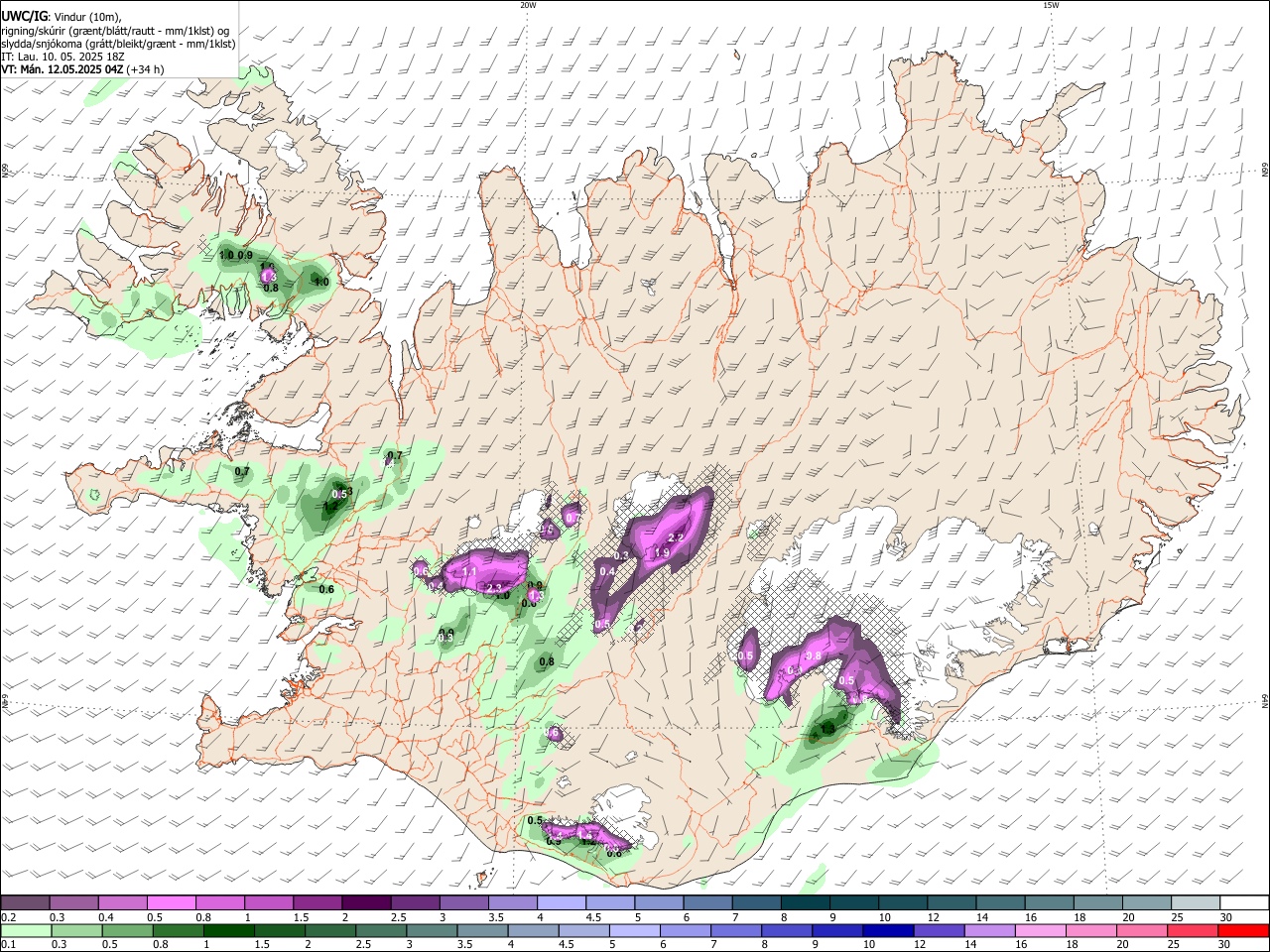Click the valid time 'VT: Mán. 12.05.2025 04Z'
Screen dimensions: 1270x952
[63, 69]
